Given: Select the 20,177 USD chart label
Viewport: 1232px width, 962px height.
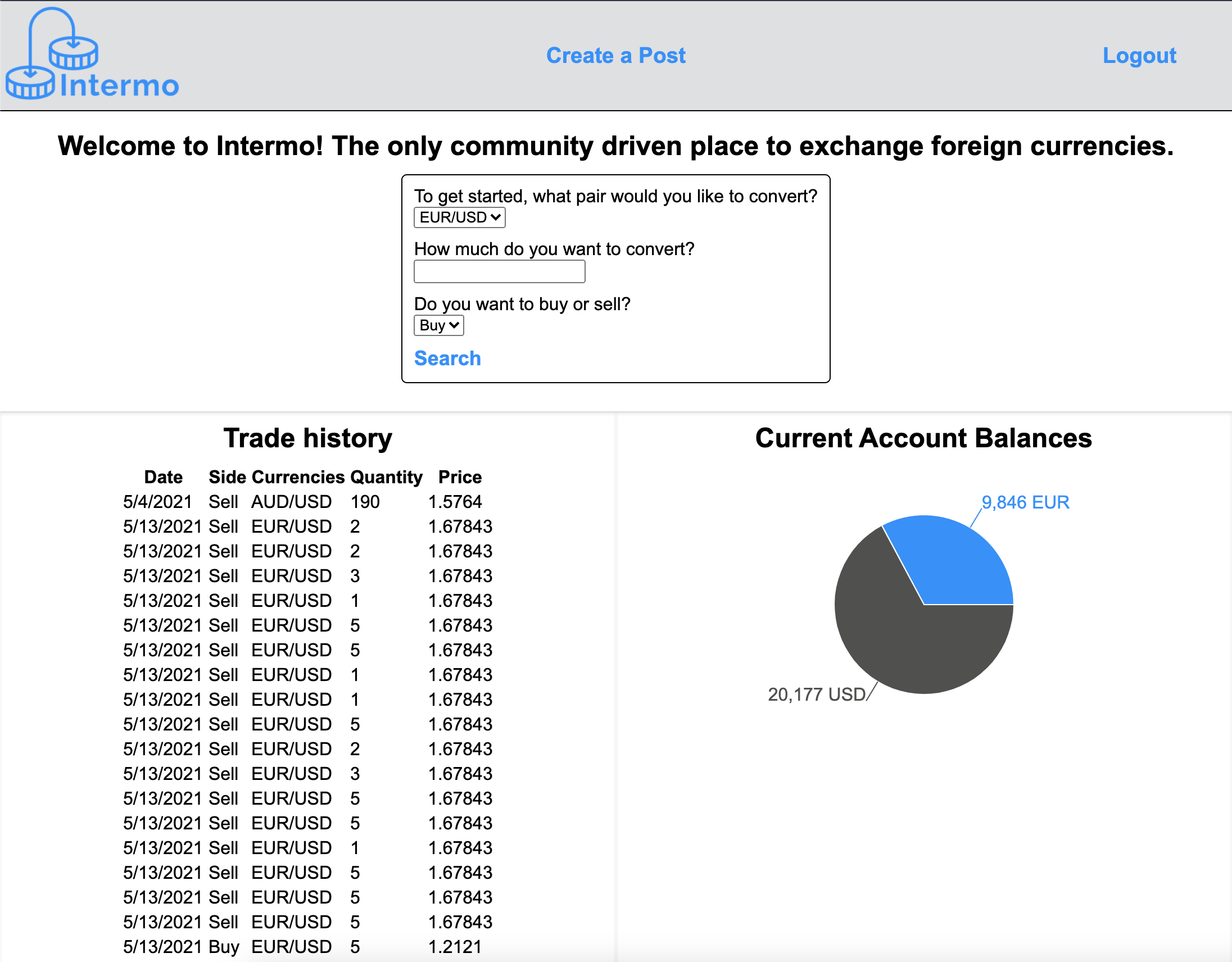Looking at the screenshot, I should pos(816,694).
